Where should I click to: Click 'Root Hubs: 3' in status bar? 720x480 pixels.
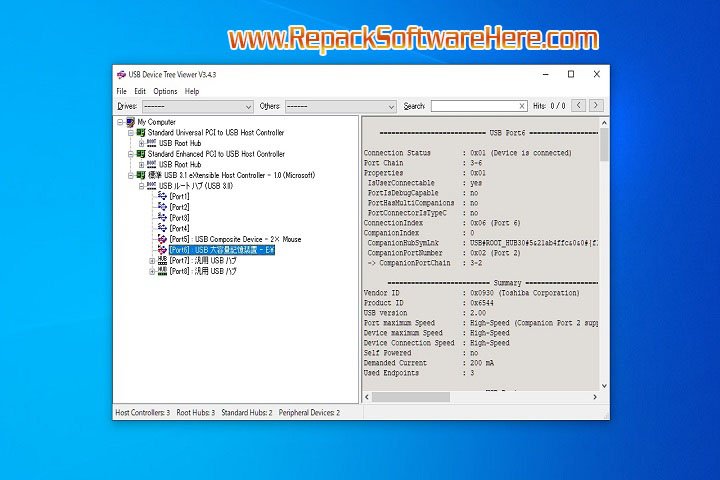coord(196,412)
